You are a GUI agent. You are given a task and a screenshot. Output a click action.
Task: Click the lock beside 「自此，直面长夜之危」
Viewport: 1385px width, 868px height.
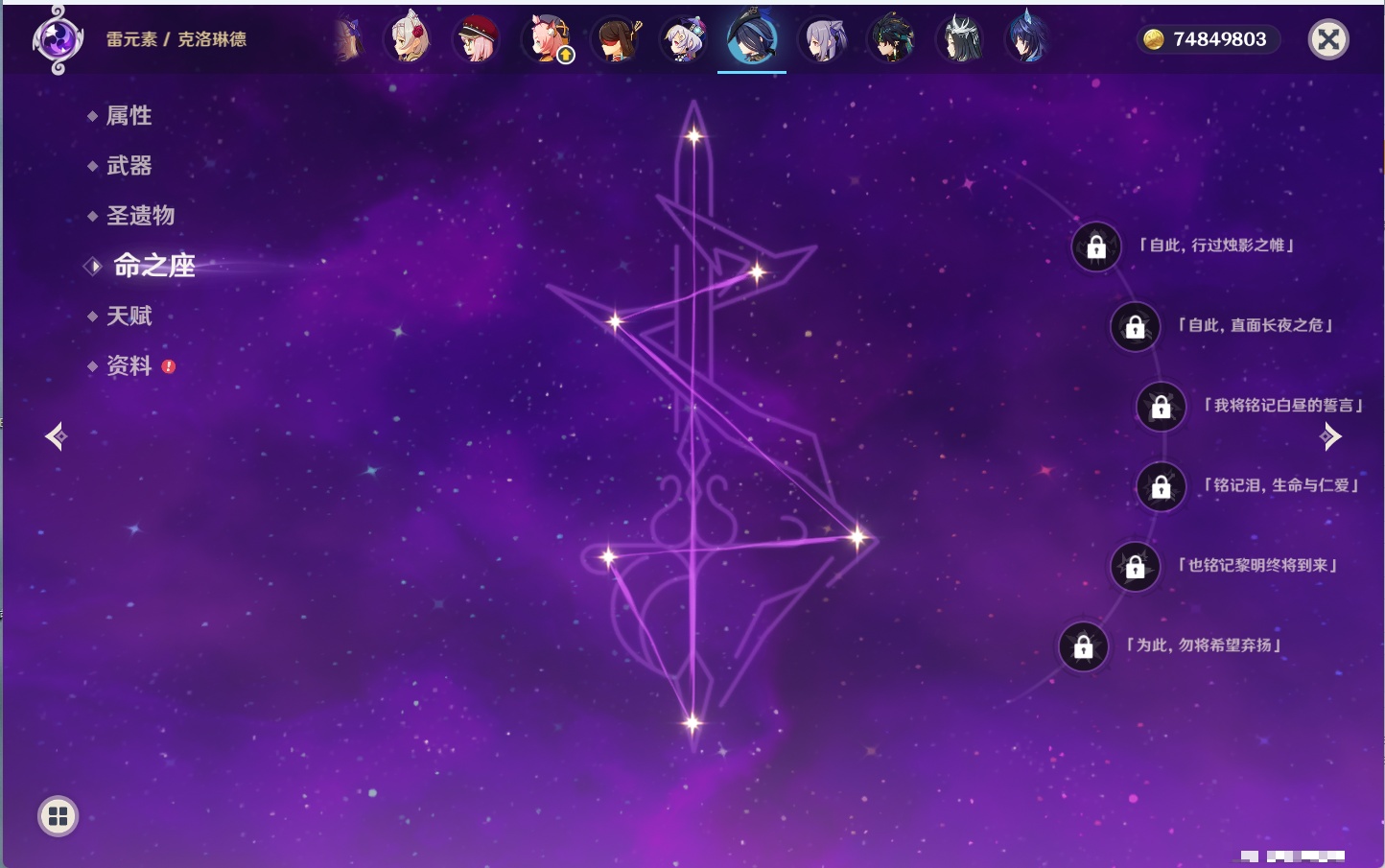click(x=1135, y=327)
